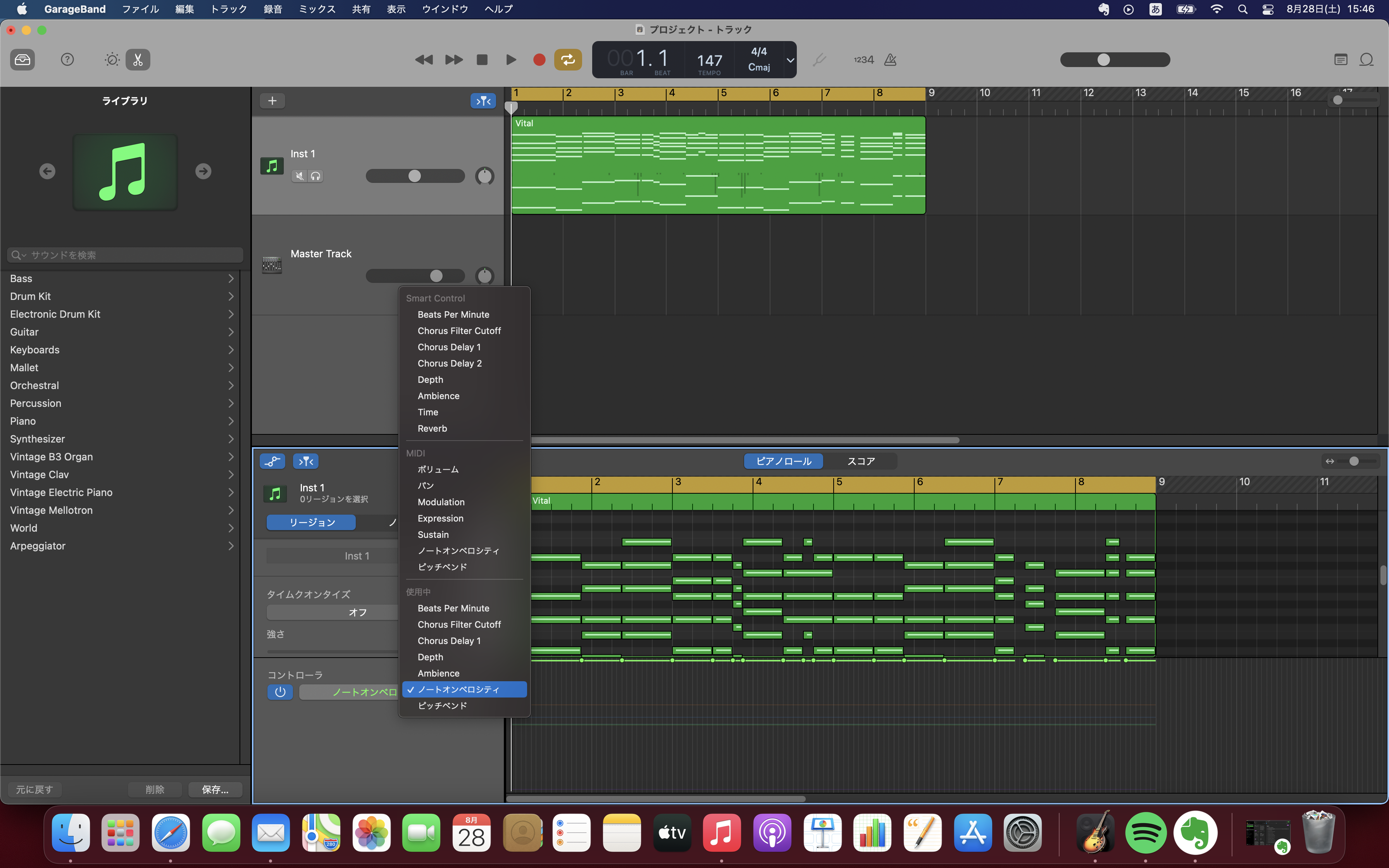Adjust the Inst 1 volume slider
This screenshot has height=868, width=1389.
[414, 176]
